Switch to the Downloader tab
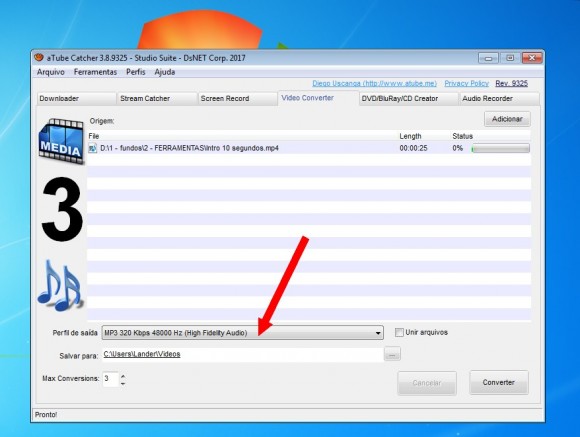This screenshot has width=580, height=437. coord(76,99)
